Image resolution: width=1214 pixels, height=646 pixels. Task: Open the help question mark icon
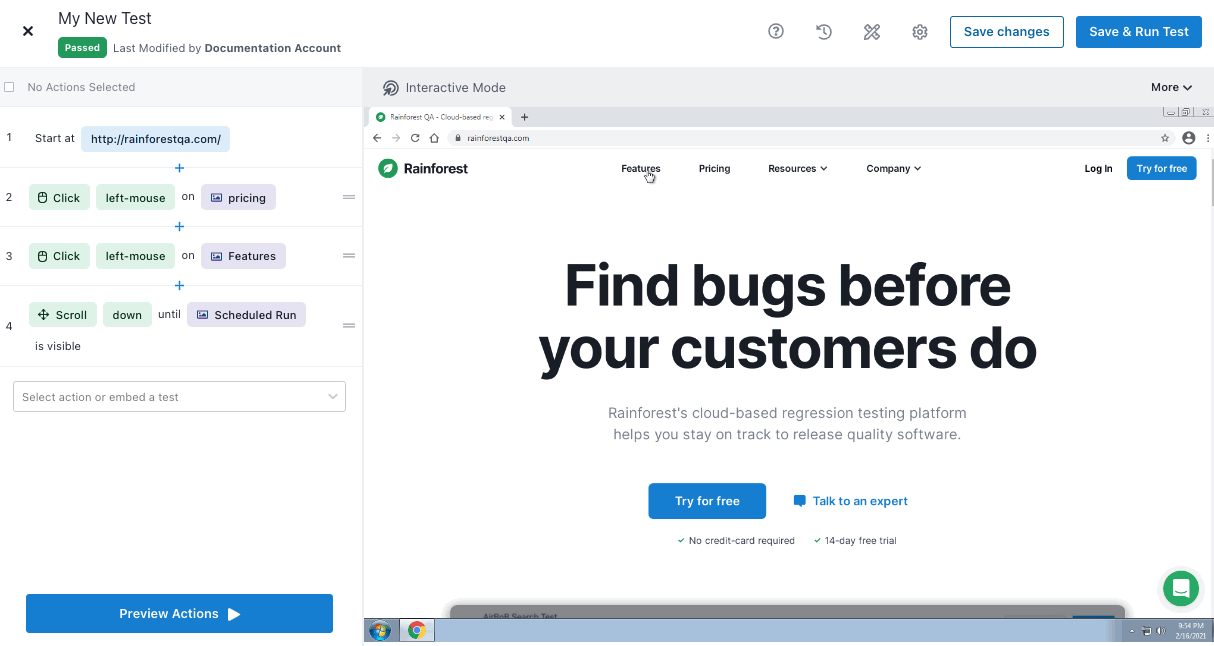tap(776, 31)
